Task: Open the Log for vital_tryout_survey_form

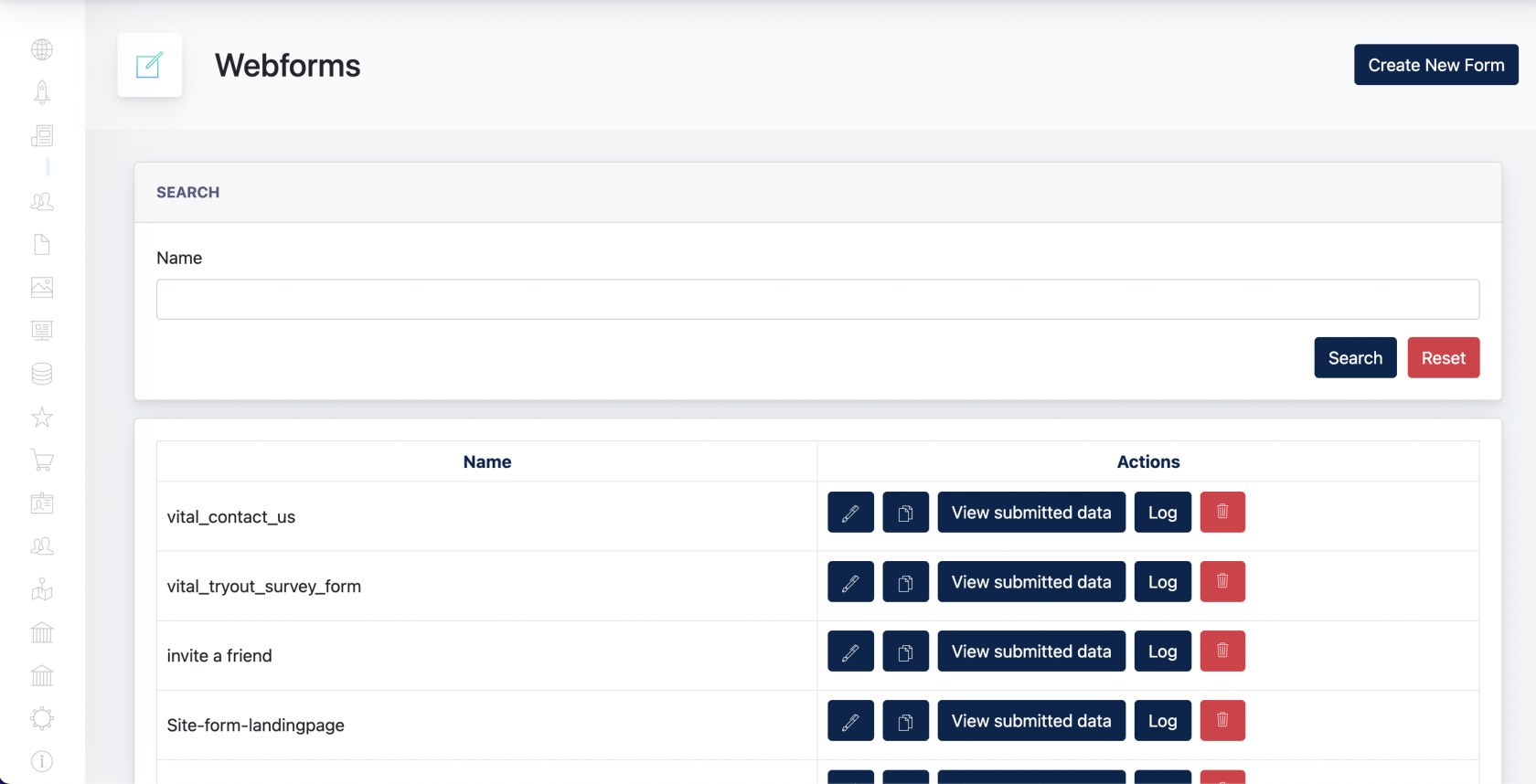Action: click(1163, 582)
